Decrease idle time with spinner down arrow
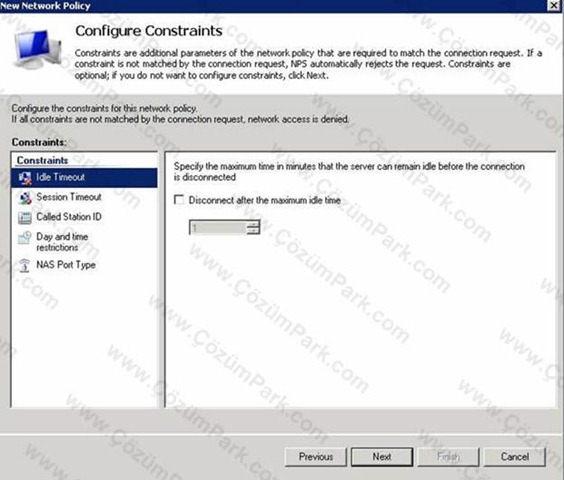Viewport: 564px width, 480px height. coord(253,231)
